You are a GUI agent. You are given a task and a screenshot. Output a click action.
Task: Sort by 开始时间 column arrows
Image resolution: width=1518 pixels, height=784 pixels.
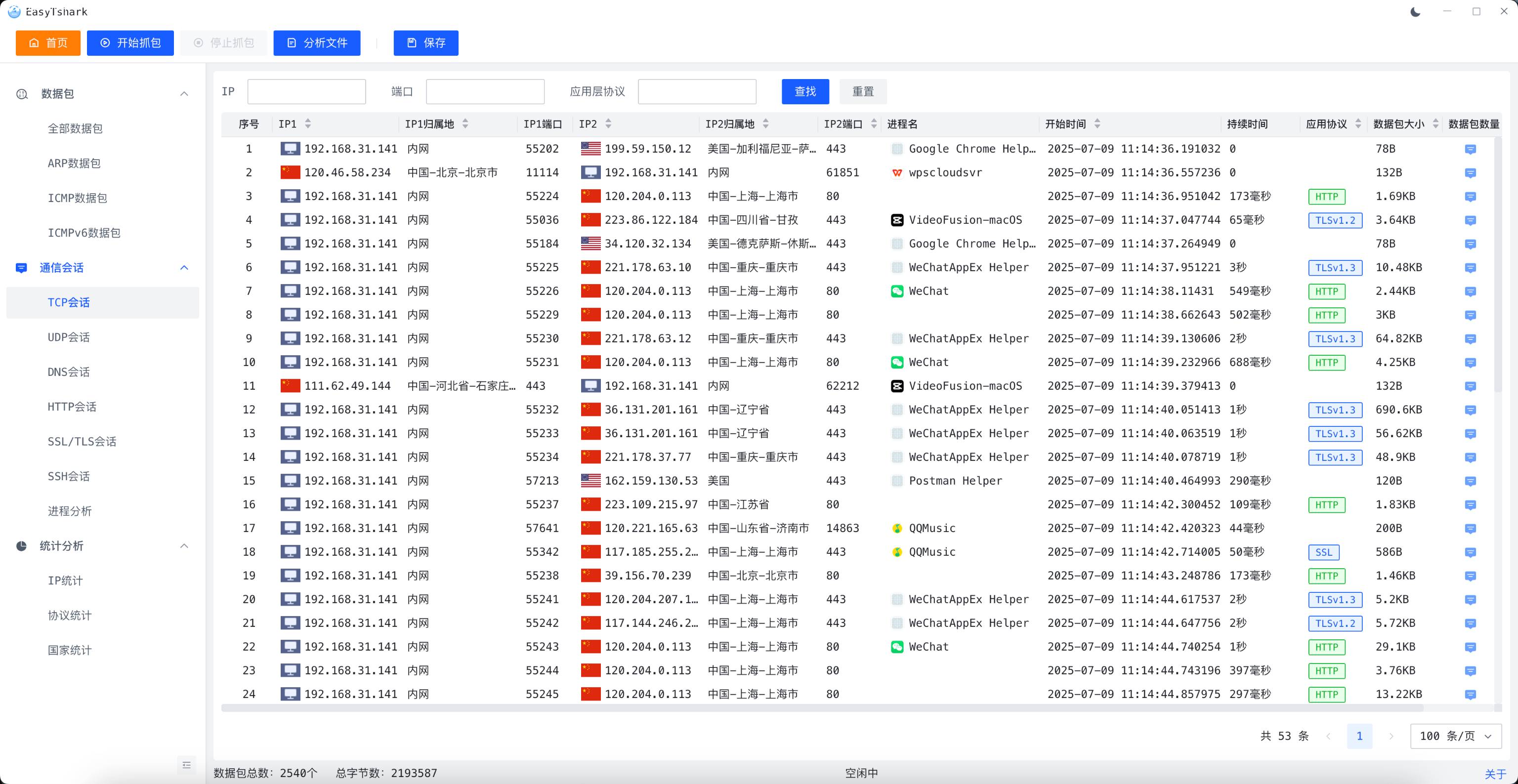point(1096,124)
